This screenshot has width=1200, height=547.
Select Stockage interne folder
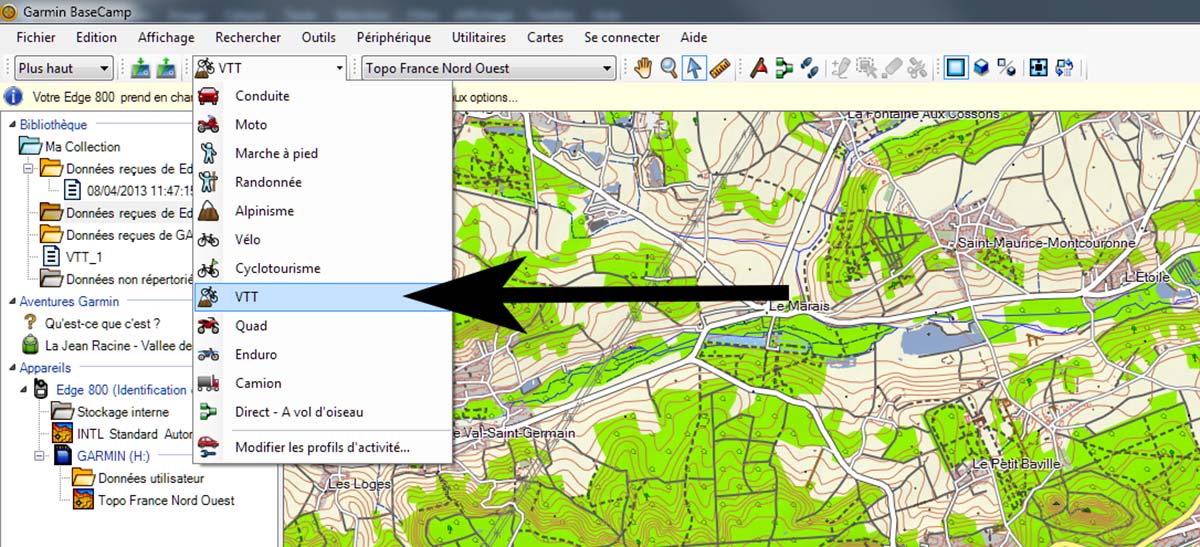(123, 412)
